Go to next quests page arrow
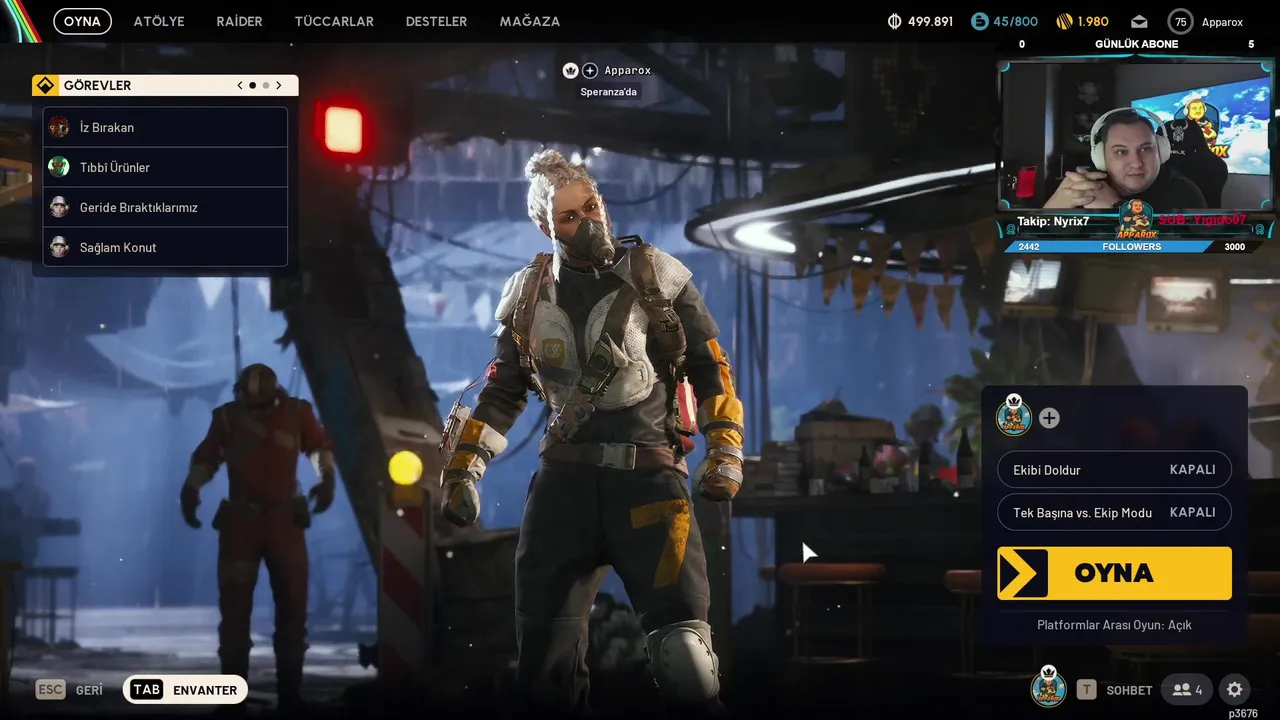This screenshot has height=720, width=1280. pos(279,86)
